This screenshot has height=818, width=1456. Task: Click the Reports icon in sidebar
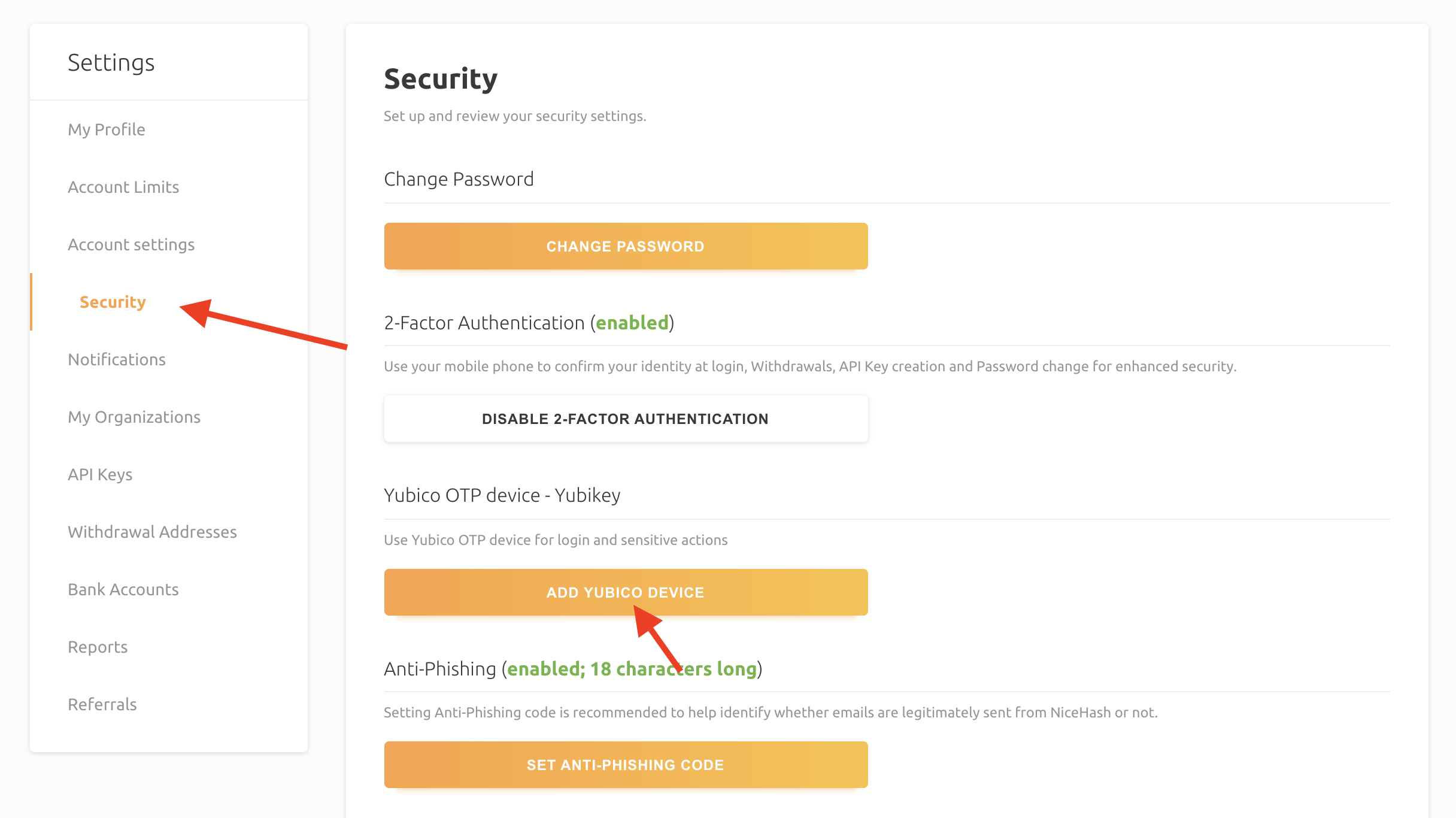(x=98, y=646)
